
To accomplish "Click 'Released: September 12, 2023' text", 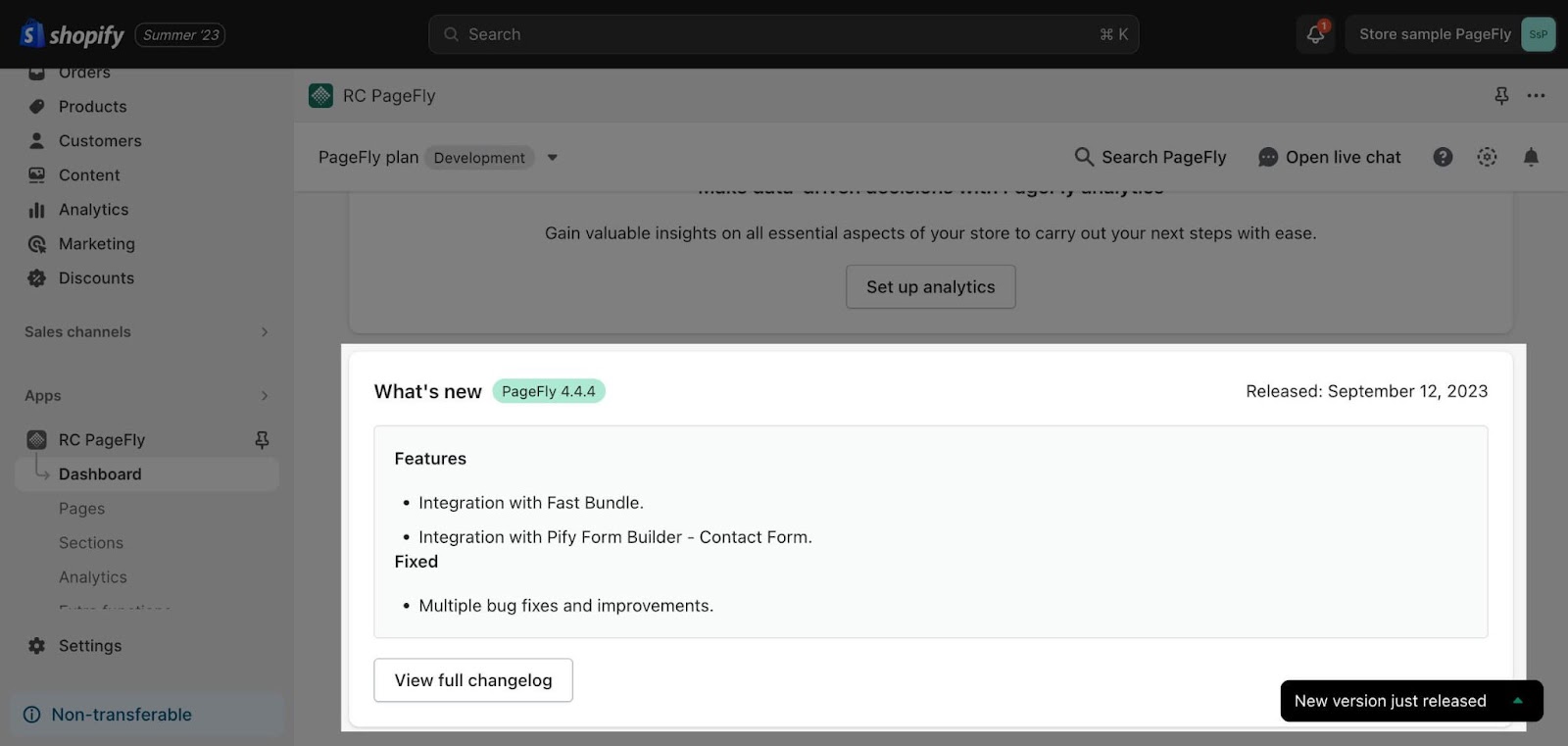I will point(1367,391).
